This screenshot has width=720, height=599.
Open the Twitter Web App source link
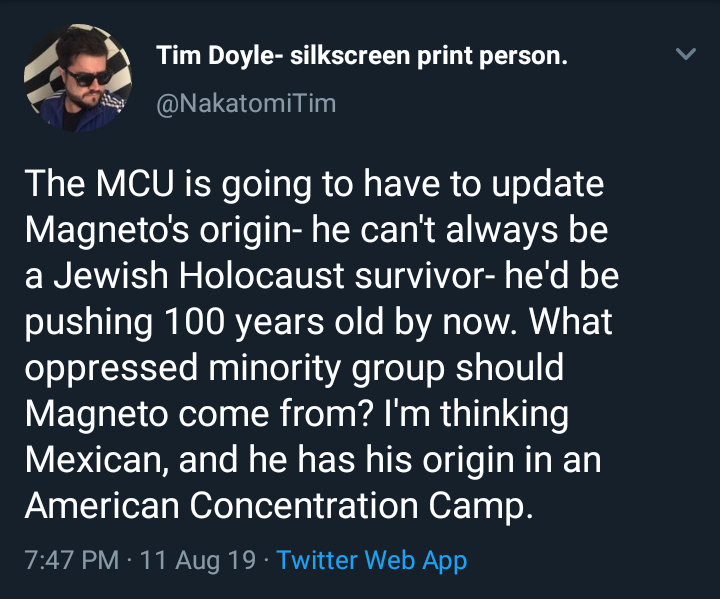tap(371, 560)
